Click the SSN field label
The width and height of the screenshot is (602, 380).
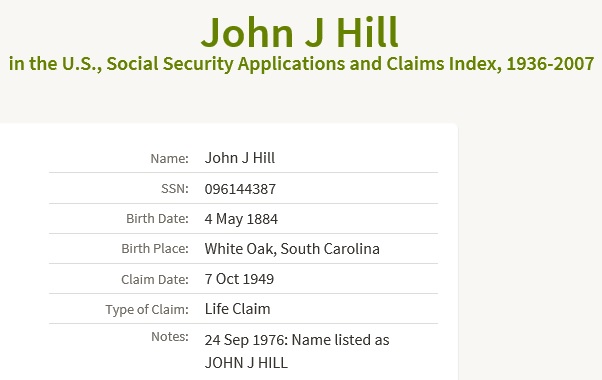[x=175, y=188]
